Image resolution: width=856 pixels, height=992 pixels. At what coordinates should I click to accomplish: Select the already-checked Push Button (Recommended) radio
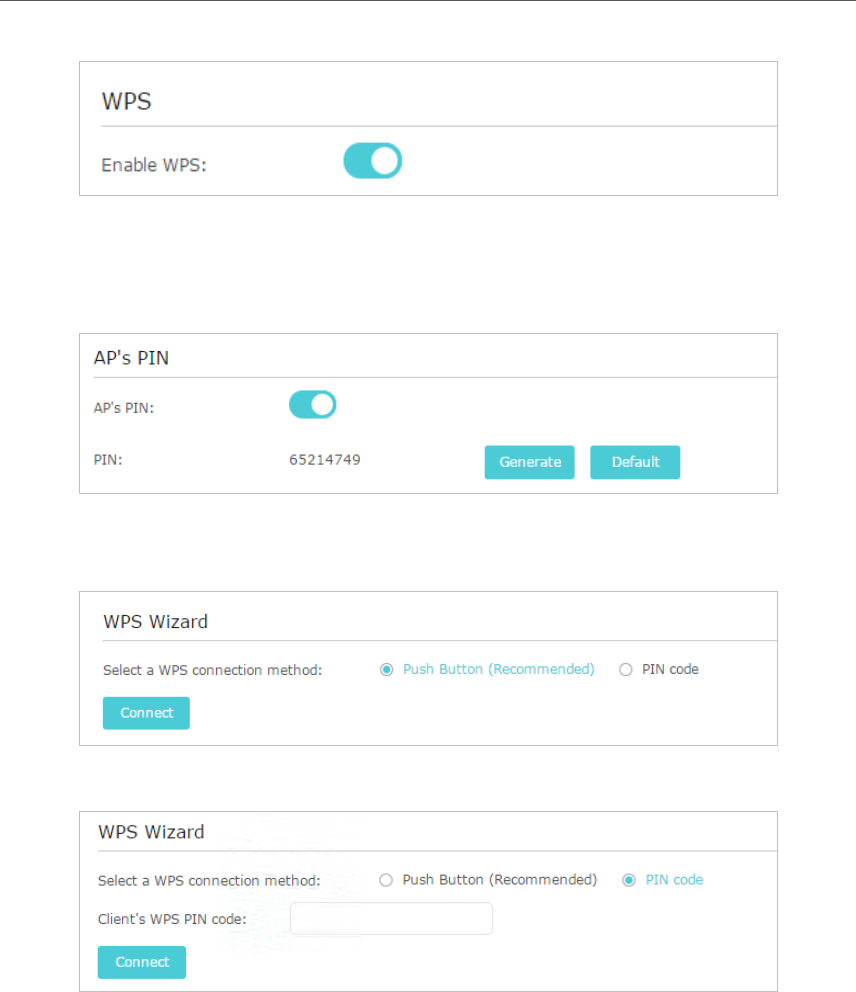[x=386, y=670]
